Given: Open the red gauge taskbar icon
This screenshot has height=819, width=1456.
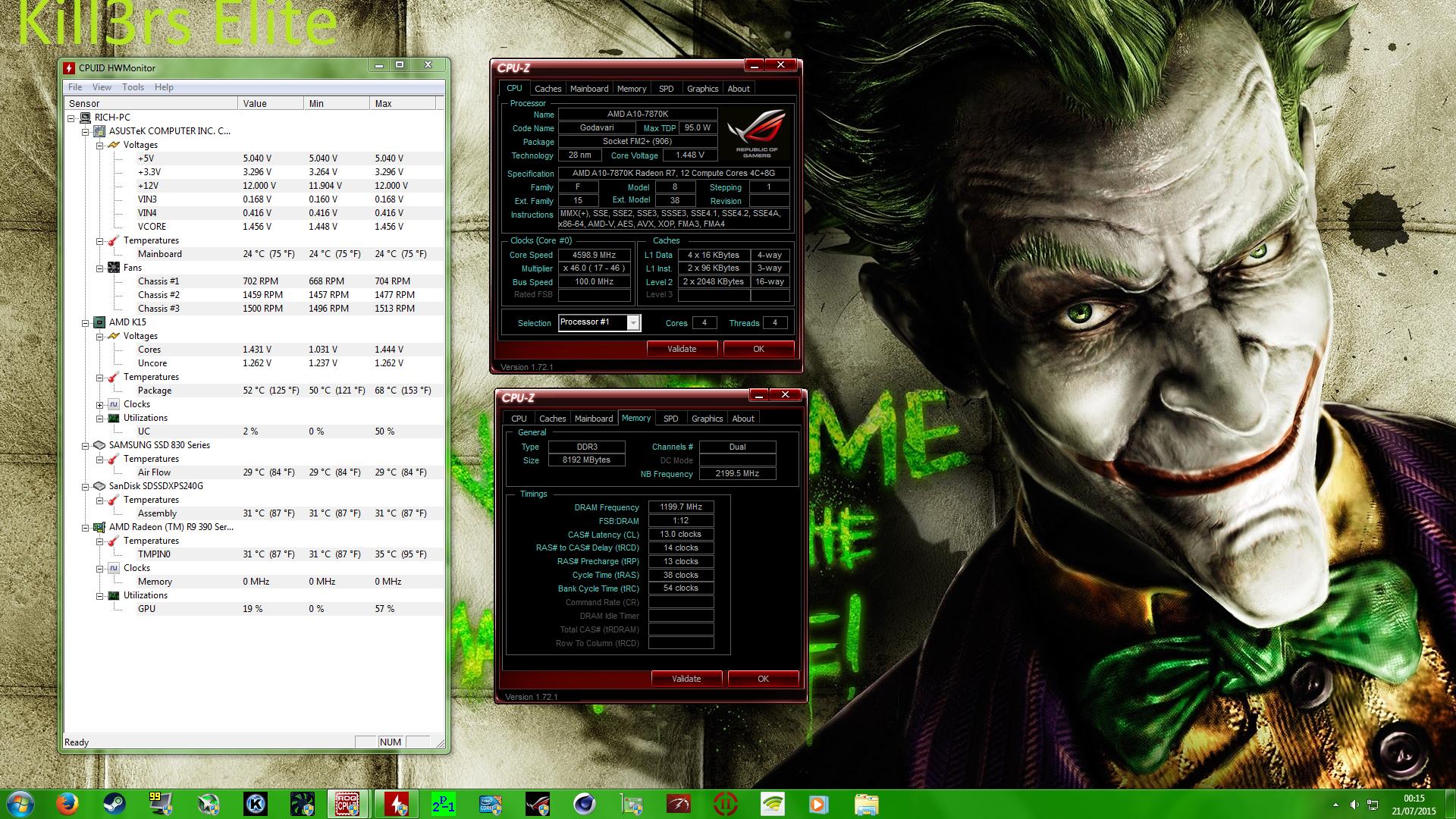Looking at the screenshot, I should click(678, 804).
